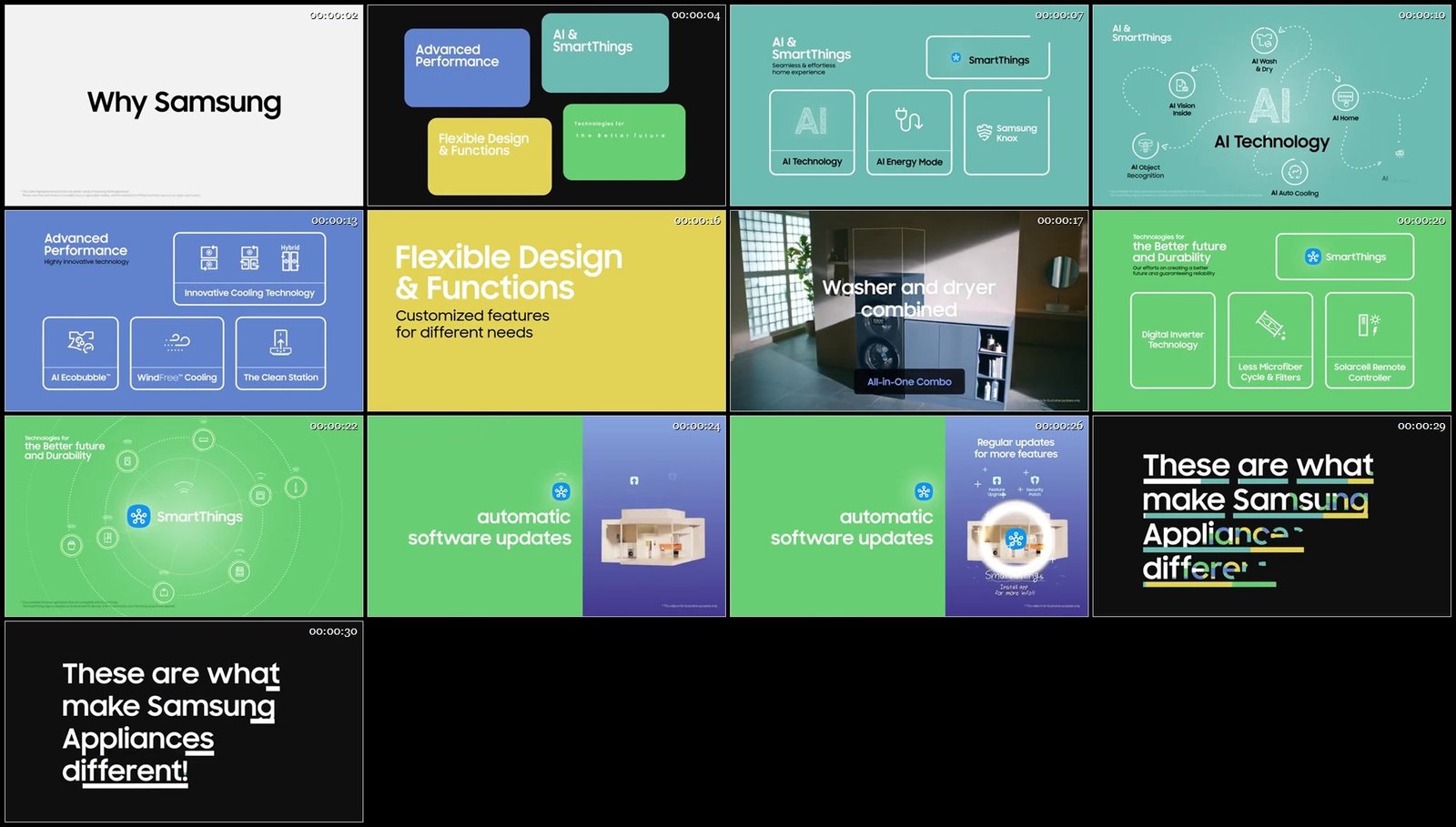Click the WindFree Cooling icon
The image size is (1456, 827).
click(177, 342)
